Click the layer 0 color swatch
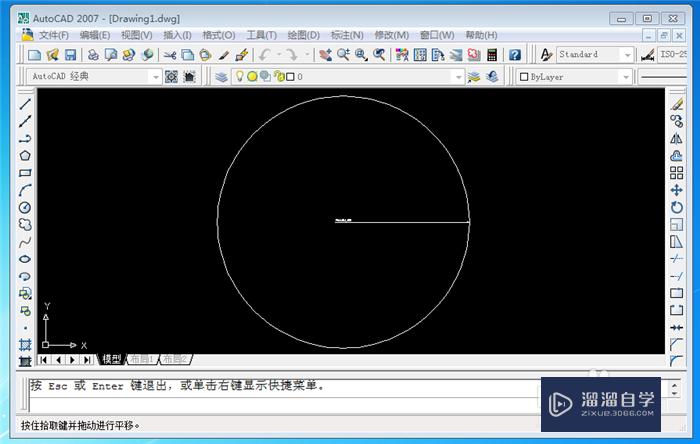 [x=290, y=77]
